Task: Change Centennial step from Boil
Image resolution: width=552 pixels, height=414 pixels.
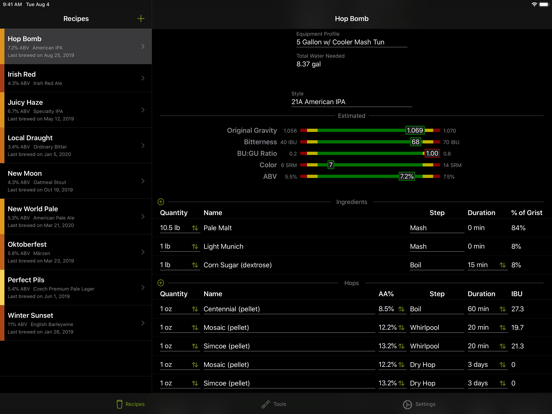Action: pos(437,309)
